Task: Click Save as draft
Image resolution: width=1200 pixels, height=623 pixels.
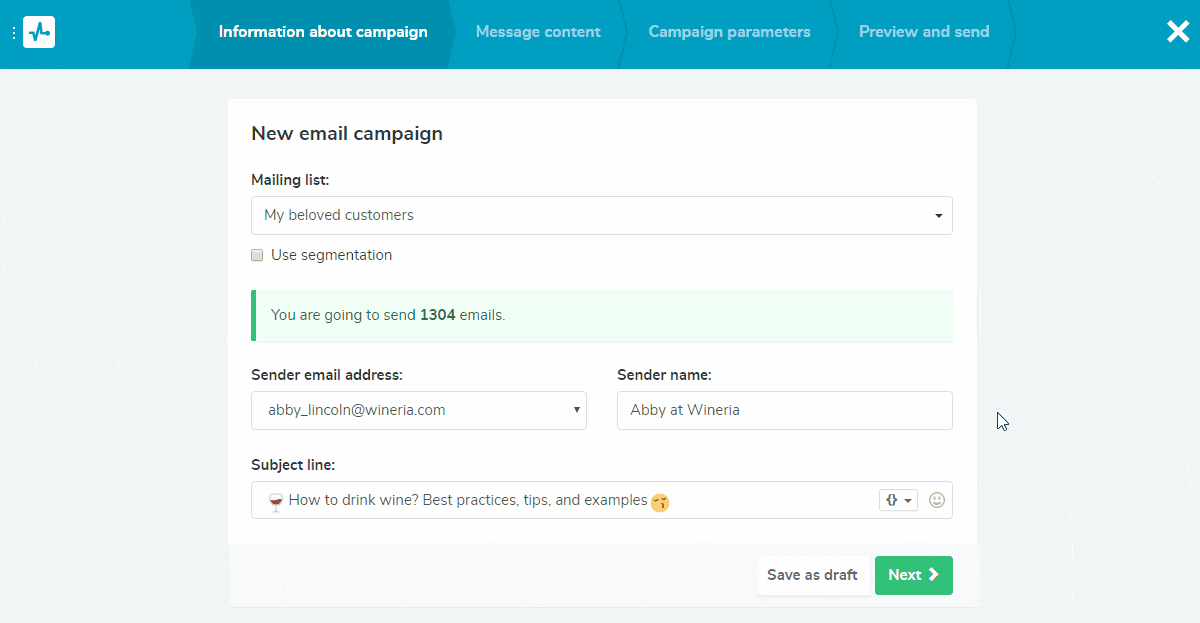Action: (813, 575)
